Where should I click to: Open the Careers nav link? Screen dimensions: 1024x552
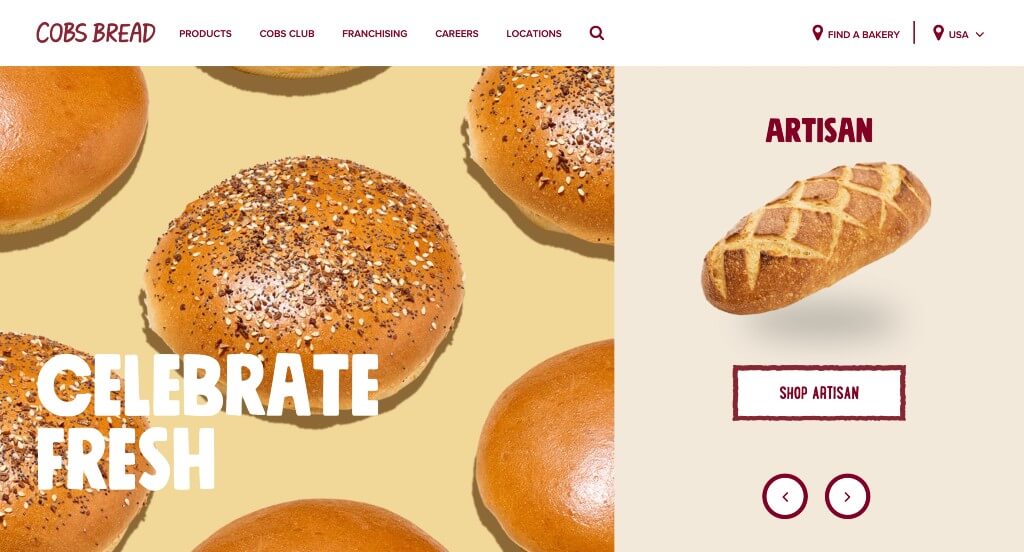[x=456, y=33]
